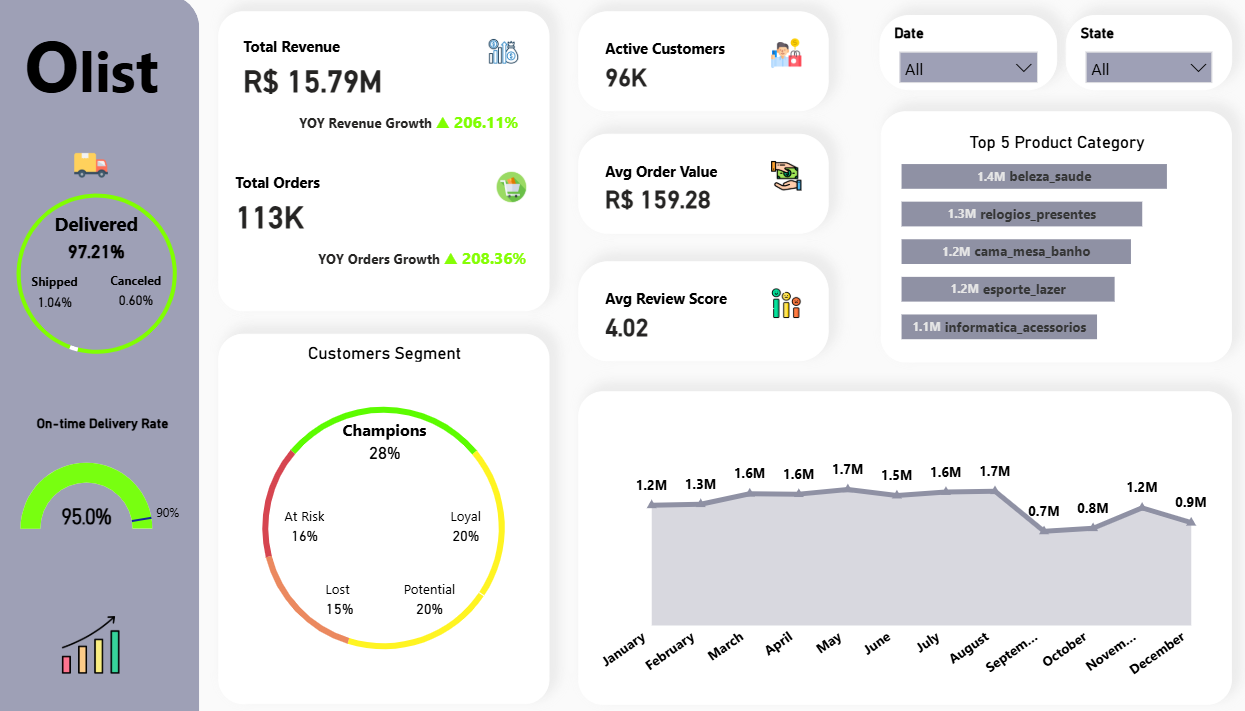Click the Total Orders shopping cart icon

511,186
